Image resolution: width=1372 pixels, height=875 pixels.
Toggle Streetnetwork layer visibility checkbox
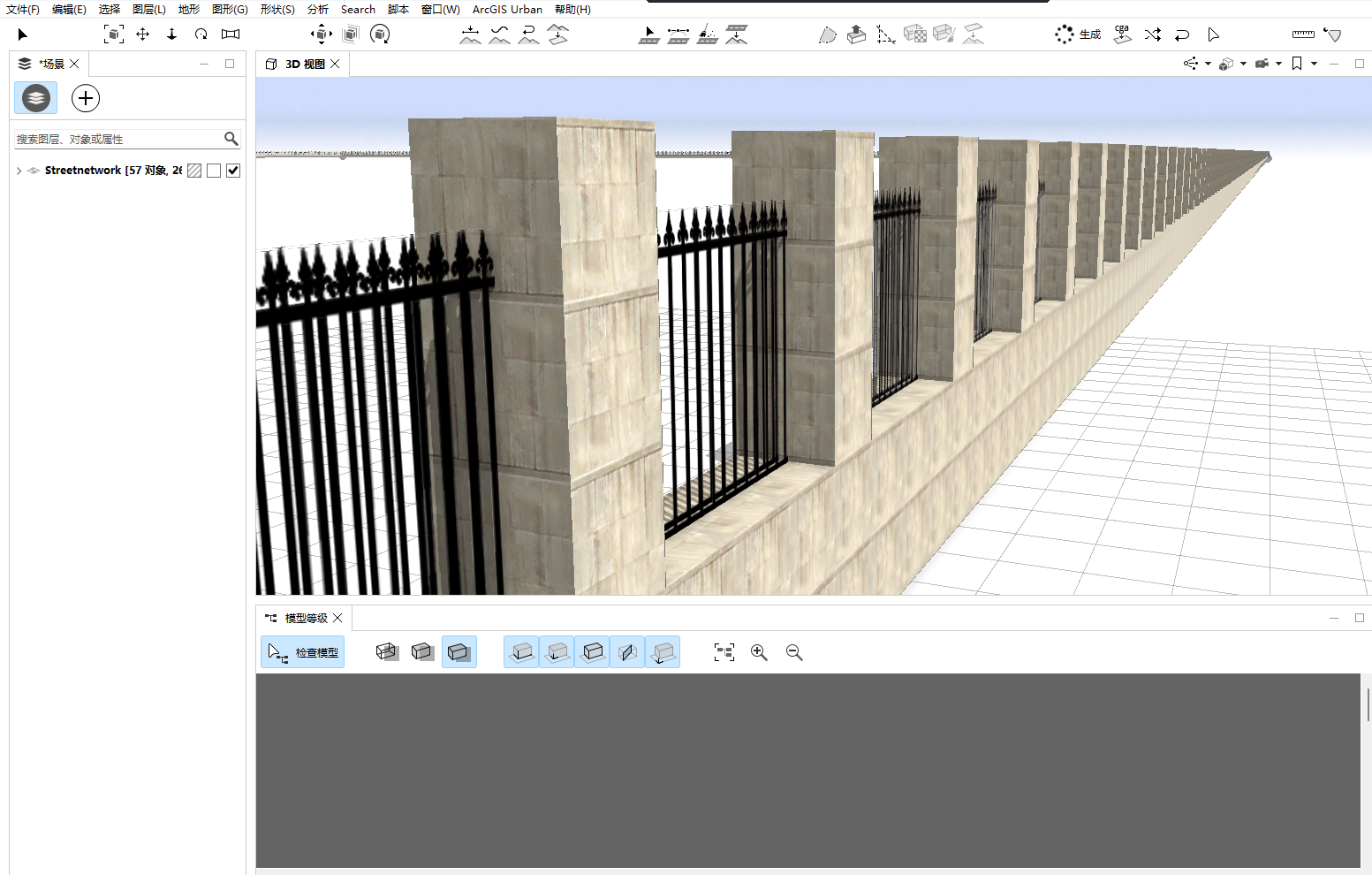(233, 171)
